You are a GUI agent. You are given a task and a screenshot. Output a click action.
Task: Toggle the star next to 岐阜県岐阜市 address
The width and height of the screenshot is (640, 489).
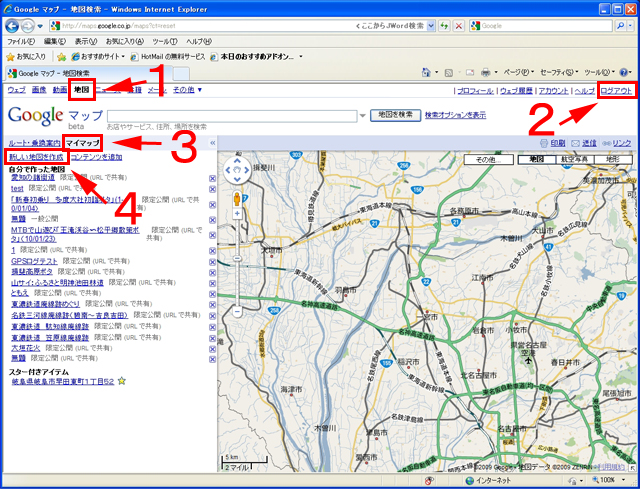(x=122, y=381)
